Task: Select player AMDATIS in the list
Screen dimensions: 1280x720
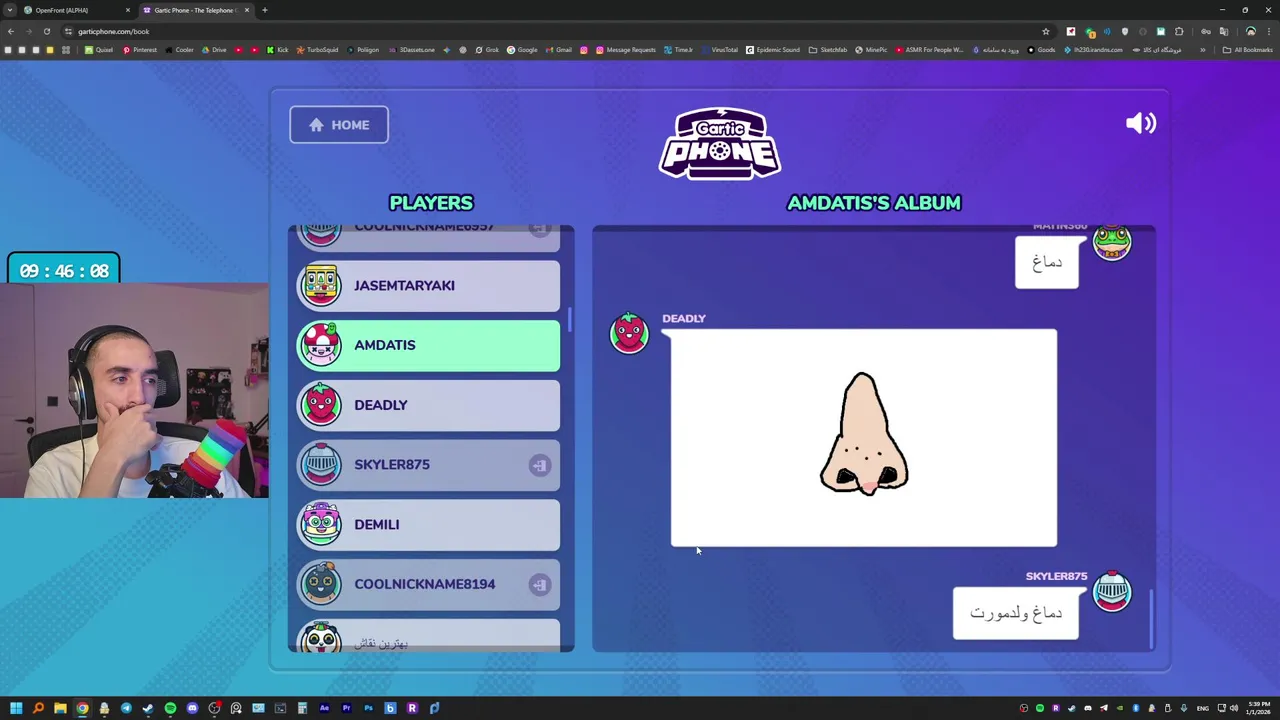Action: pyautogui.click(x=428, y=345)
